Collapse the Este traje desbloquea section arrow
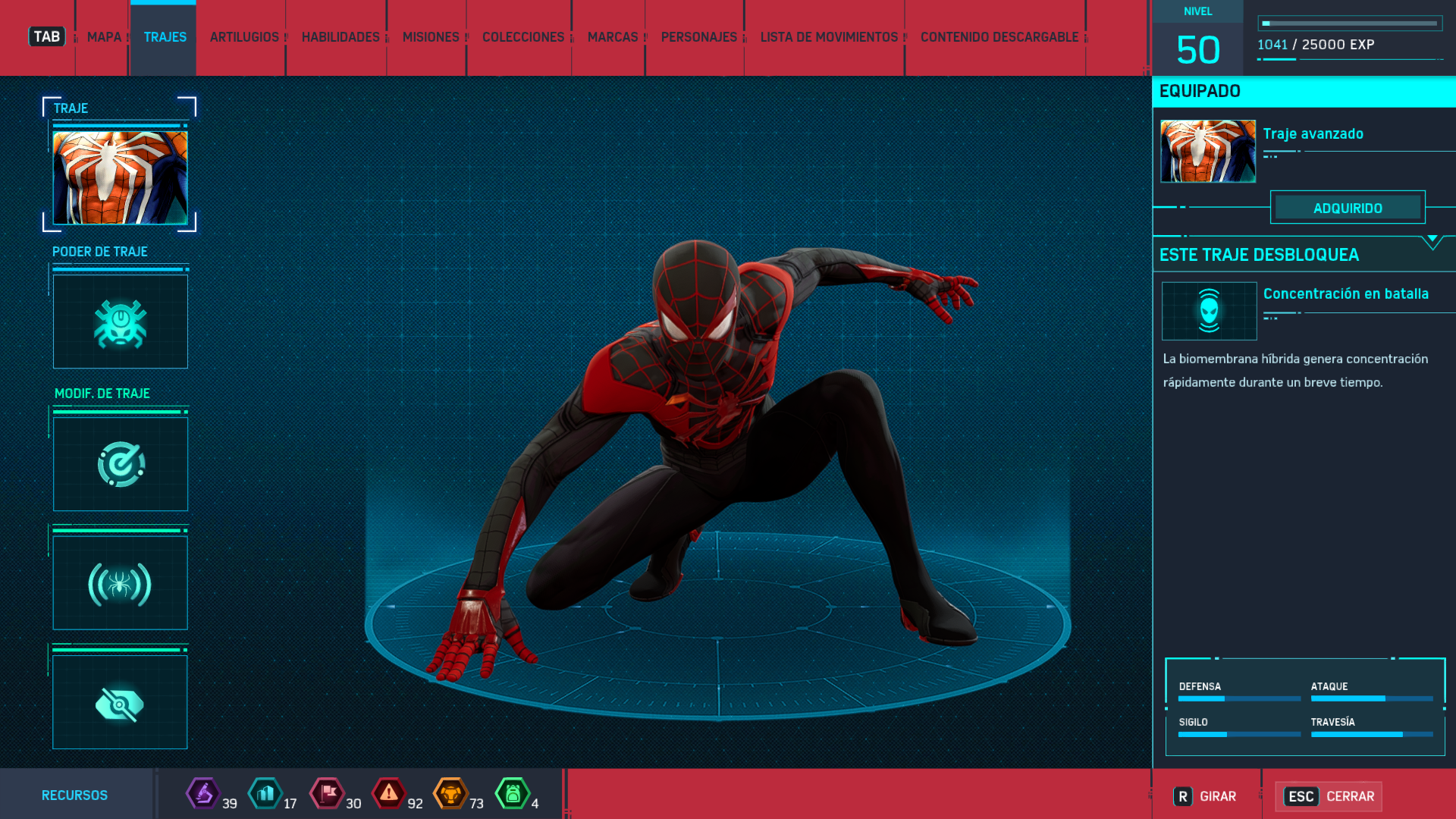 [1432, 241]
